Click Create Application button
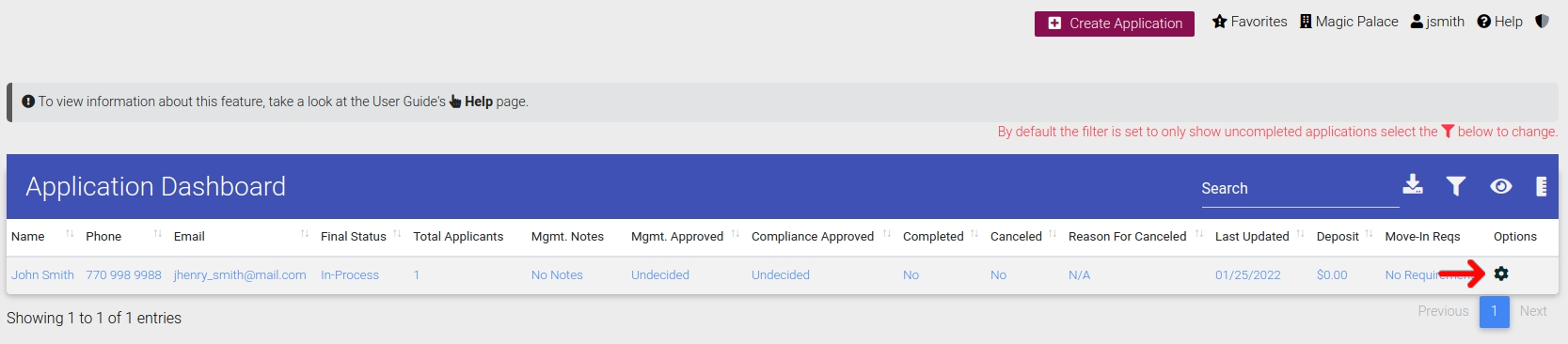This screenshot has height=344, width=1568. [x=1115, y=23]
